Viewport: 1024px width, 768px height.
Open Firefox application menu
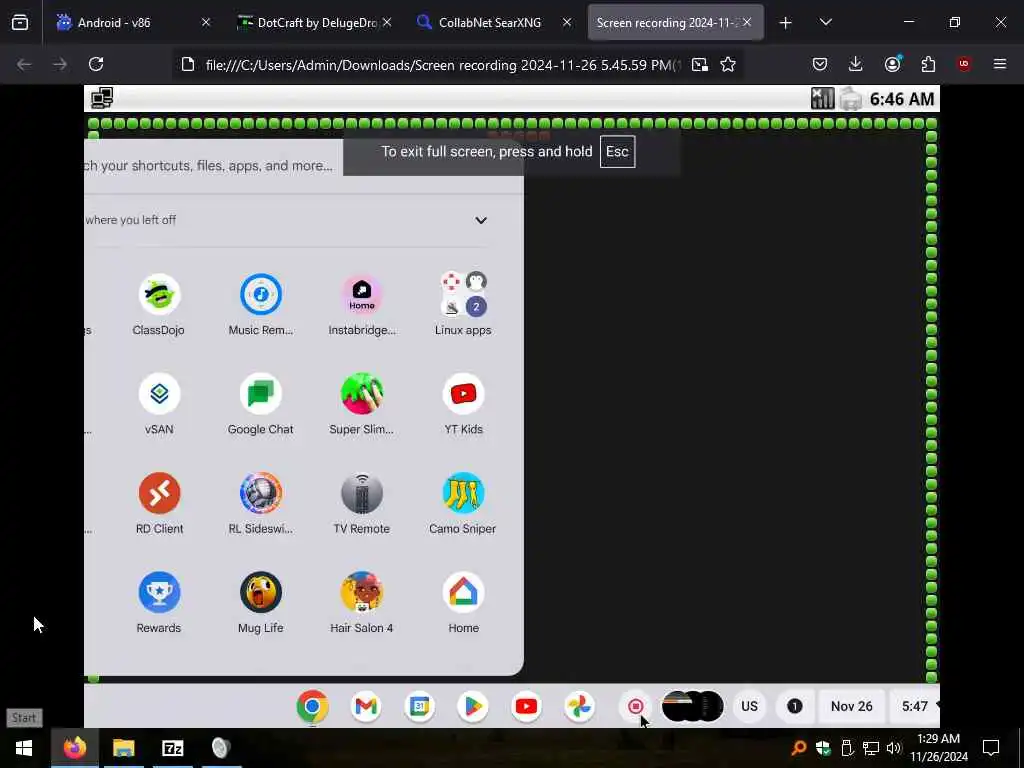tap(1000, 64)
